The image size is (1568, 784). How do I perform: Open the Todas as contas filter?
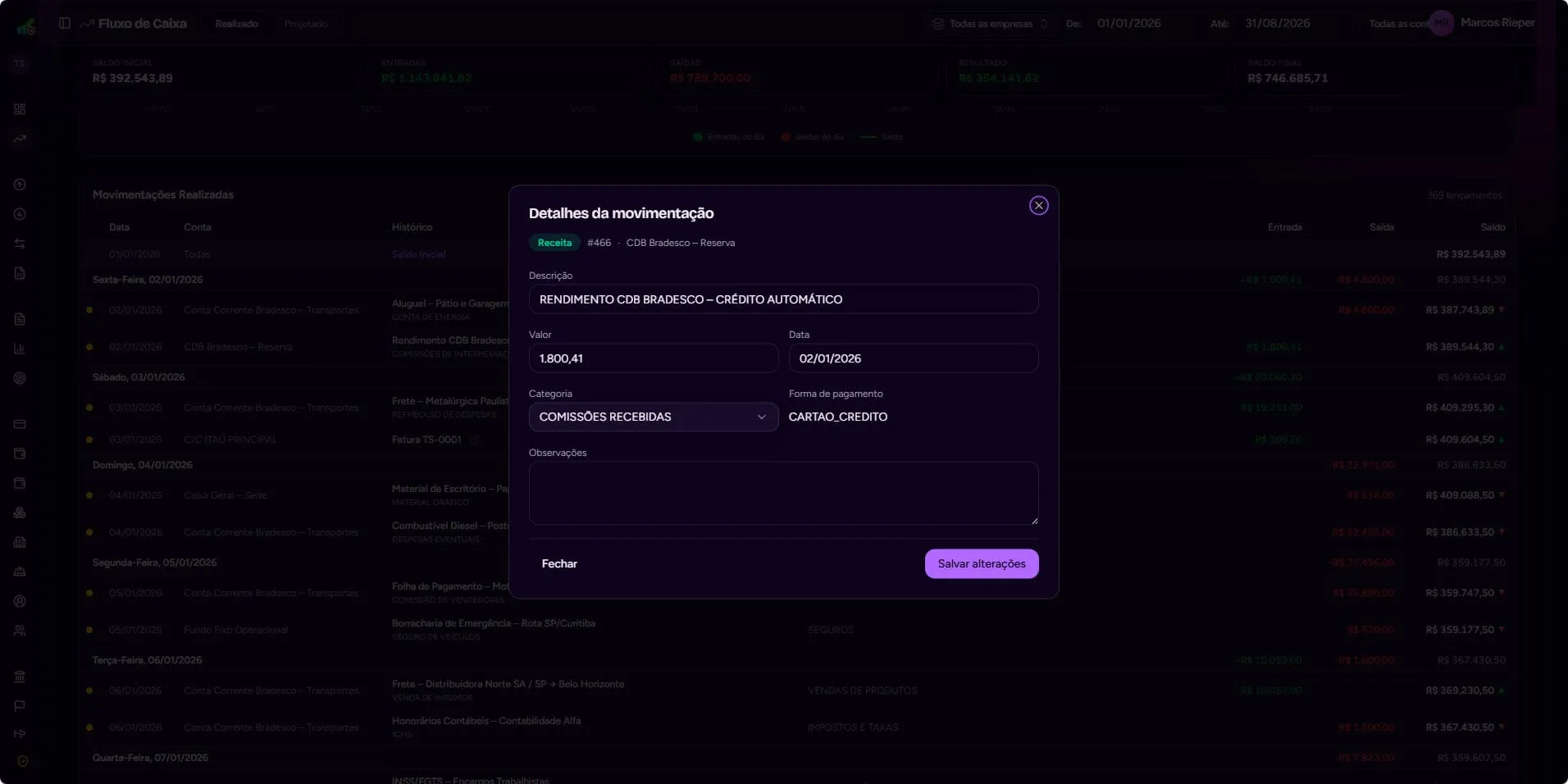click(1397, 24)
